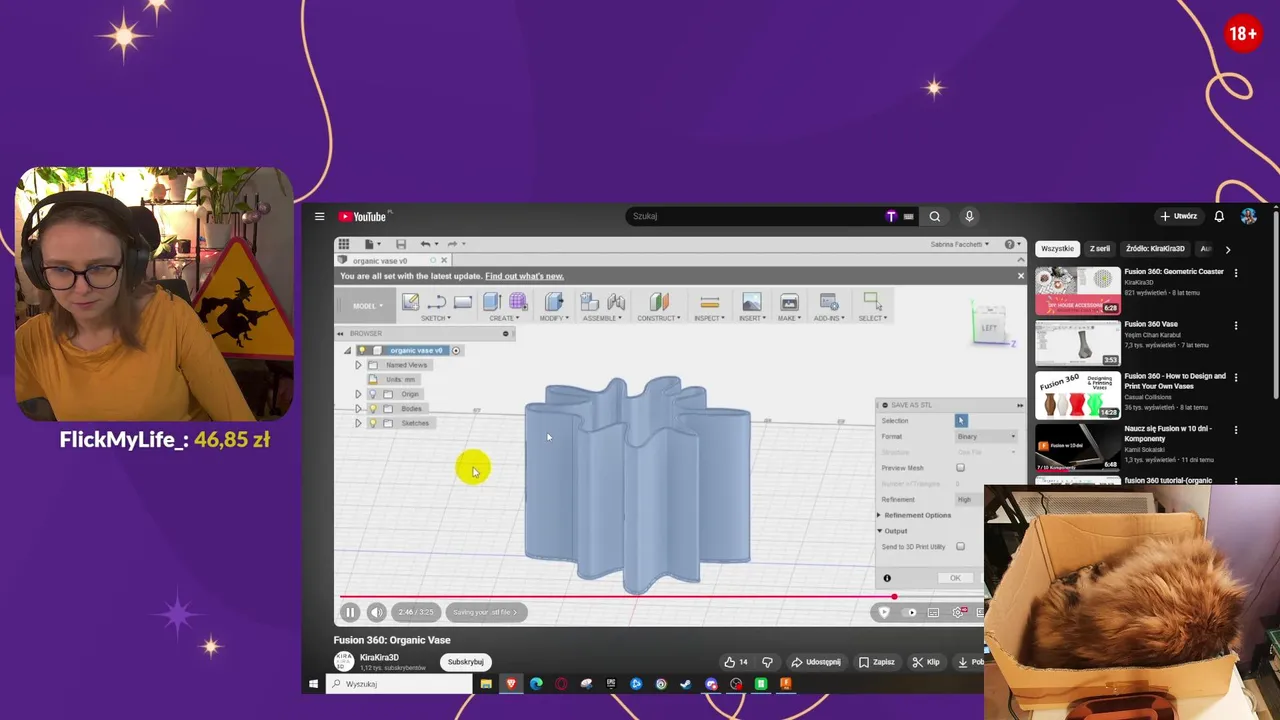Select the Fusion Extrude box icon

pyautogui.click(x=492, y=302)
